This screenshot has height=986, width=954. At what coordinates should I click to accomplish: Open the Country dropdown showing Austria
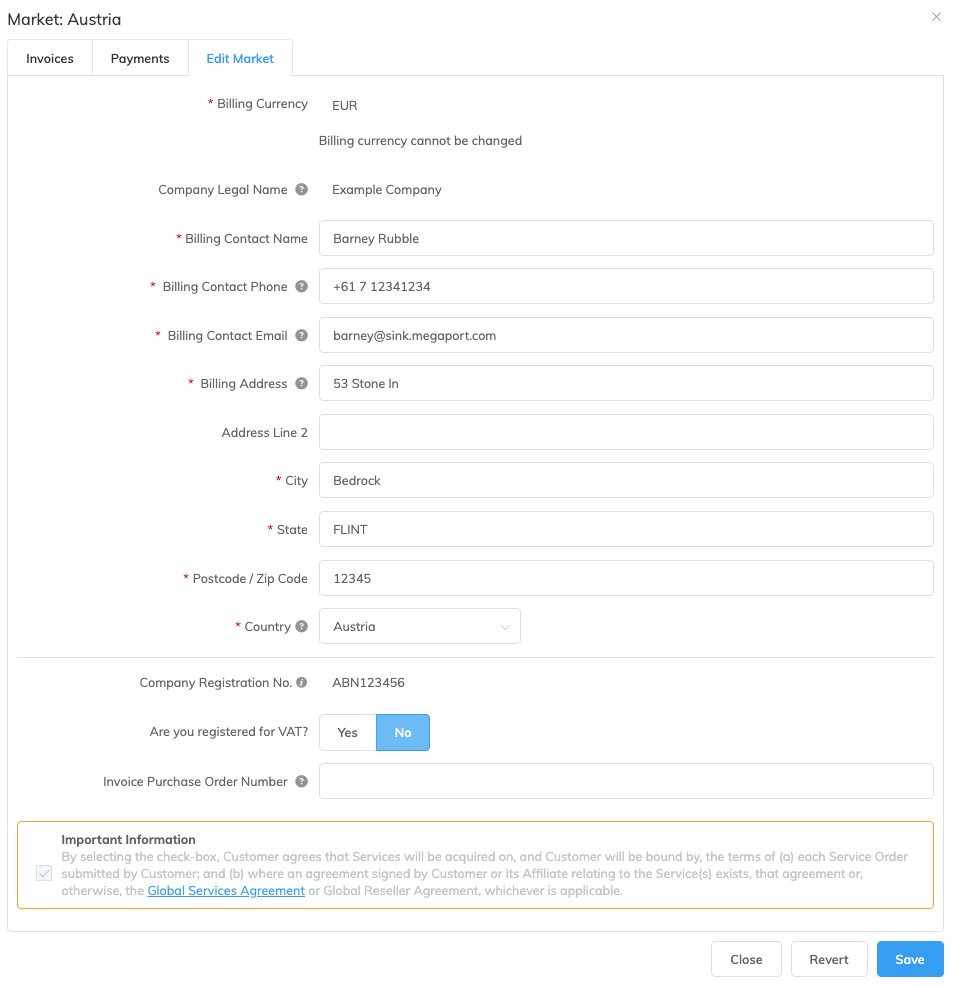click(420, 627)
